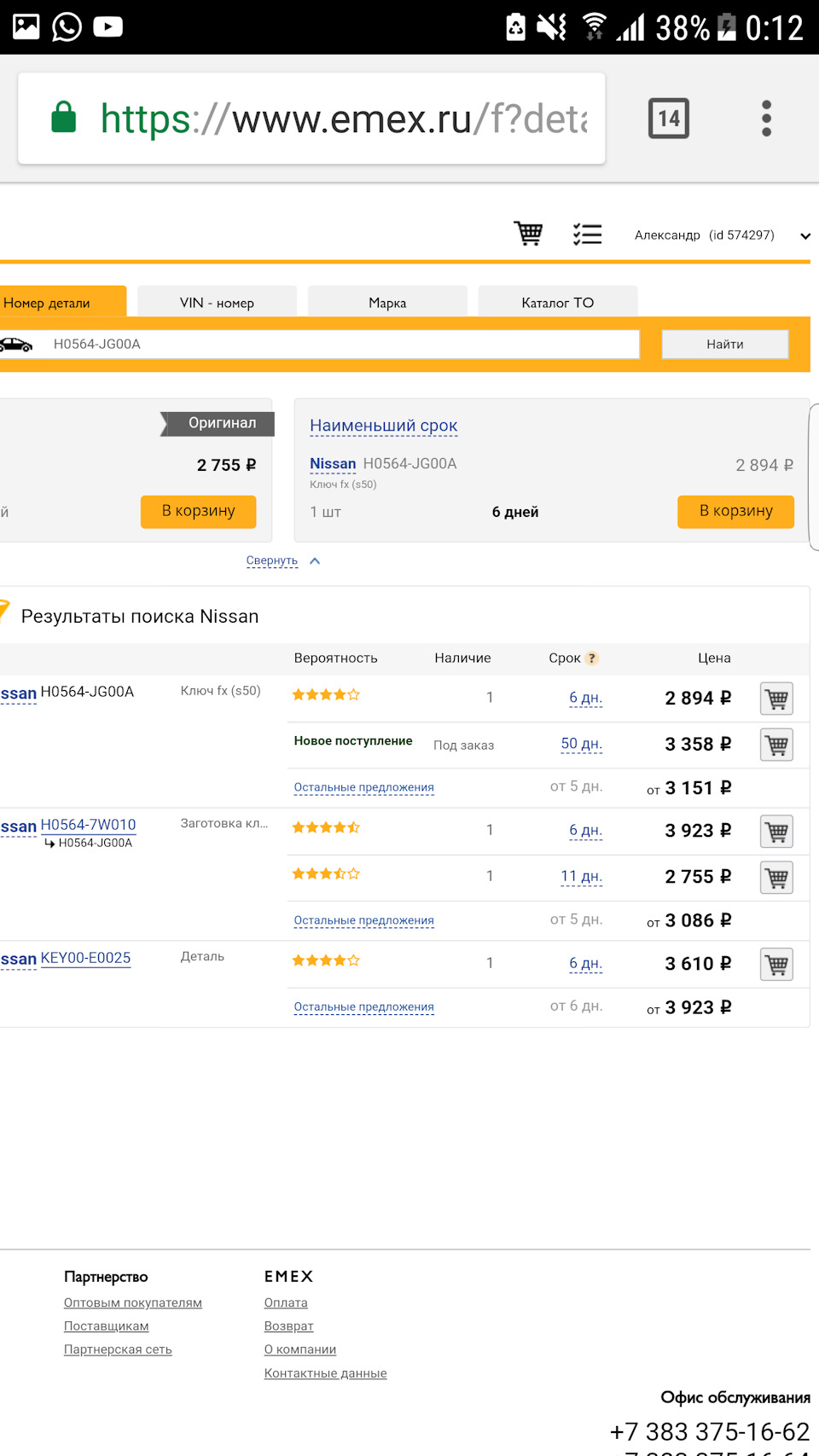Open part number KEY00-E0025 link
The height and width of the screenshot is (1456, 819).
coord(86,958)
